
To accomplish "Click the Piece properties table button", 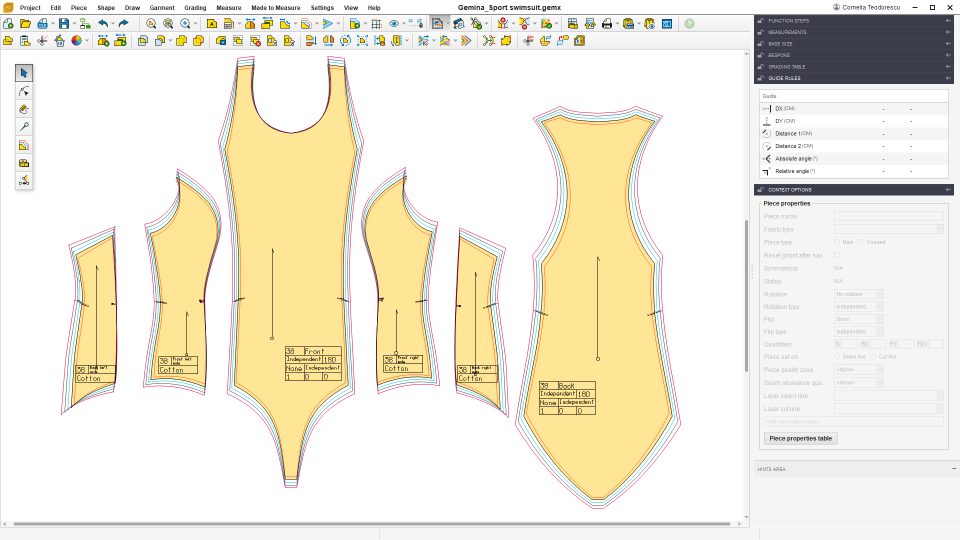I will [801, 438].
